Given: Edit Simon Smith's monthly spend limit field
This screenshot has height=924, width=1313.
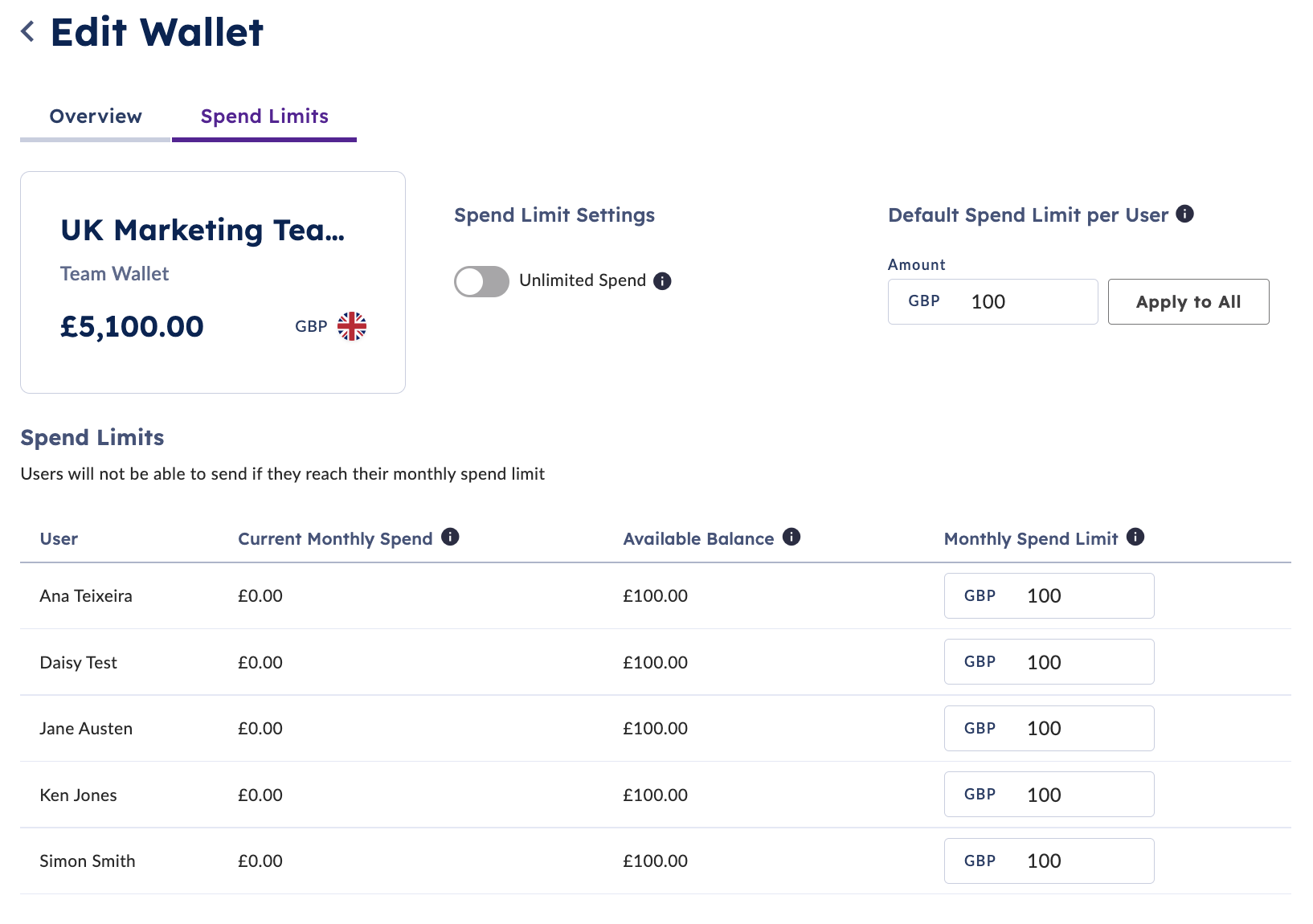Looking at the screenshot, I should [1049, 861].
